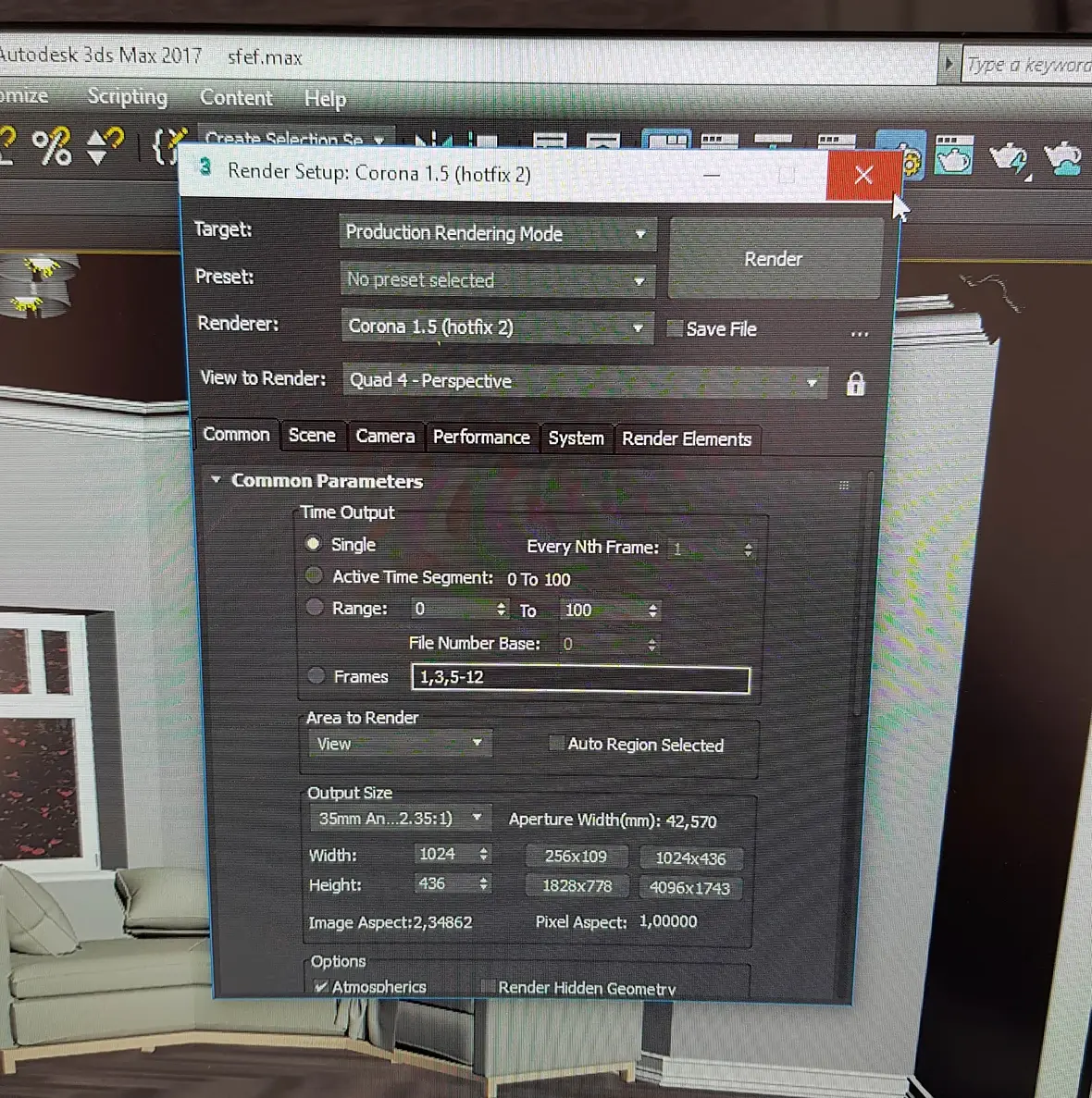Select the Range radio button

point(315,607)
